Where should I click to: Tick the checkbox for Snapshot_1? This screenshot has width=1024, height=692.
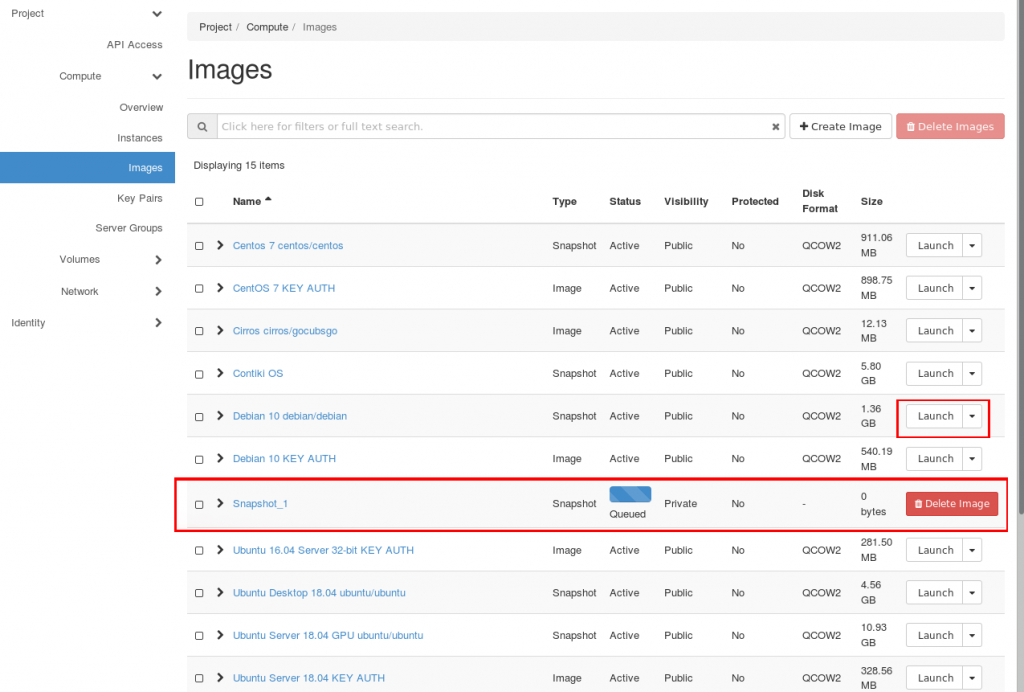tap(199, 504)
